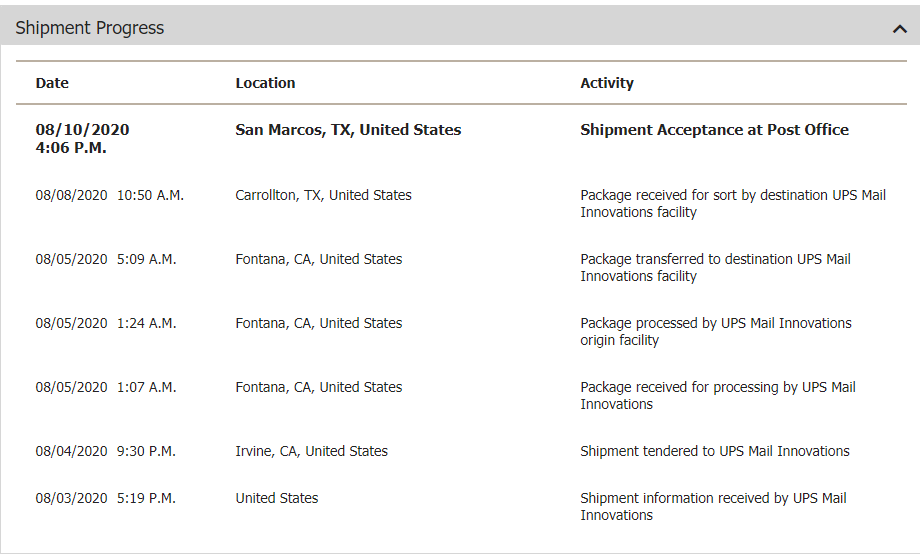Click San Marcos, TX location text
This screenshot has width=920, height=554.
coord(349,130)
